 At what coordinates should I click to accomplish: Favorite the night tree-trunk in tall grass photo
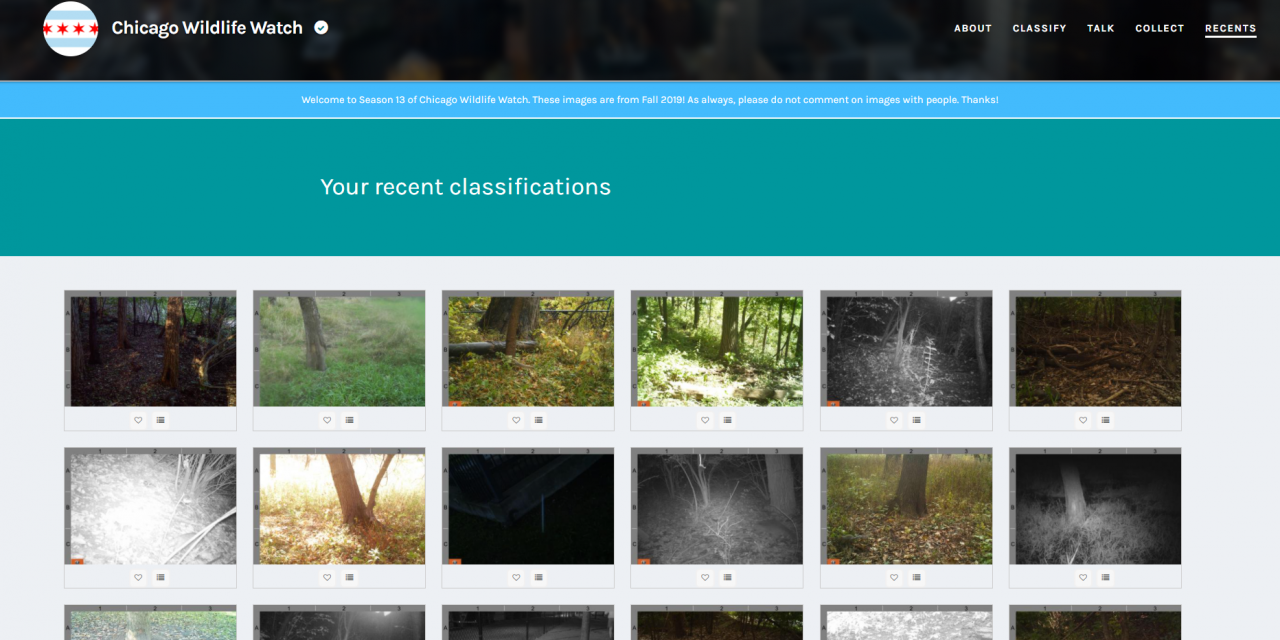tap(1083, 577)
